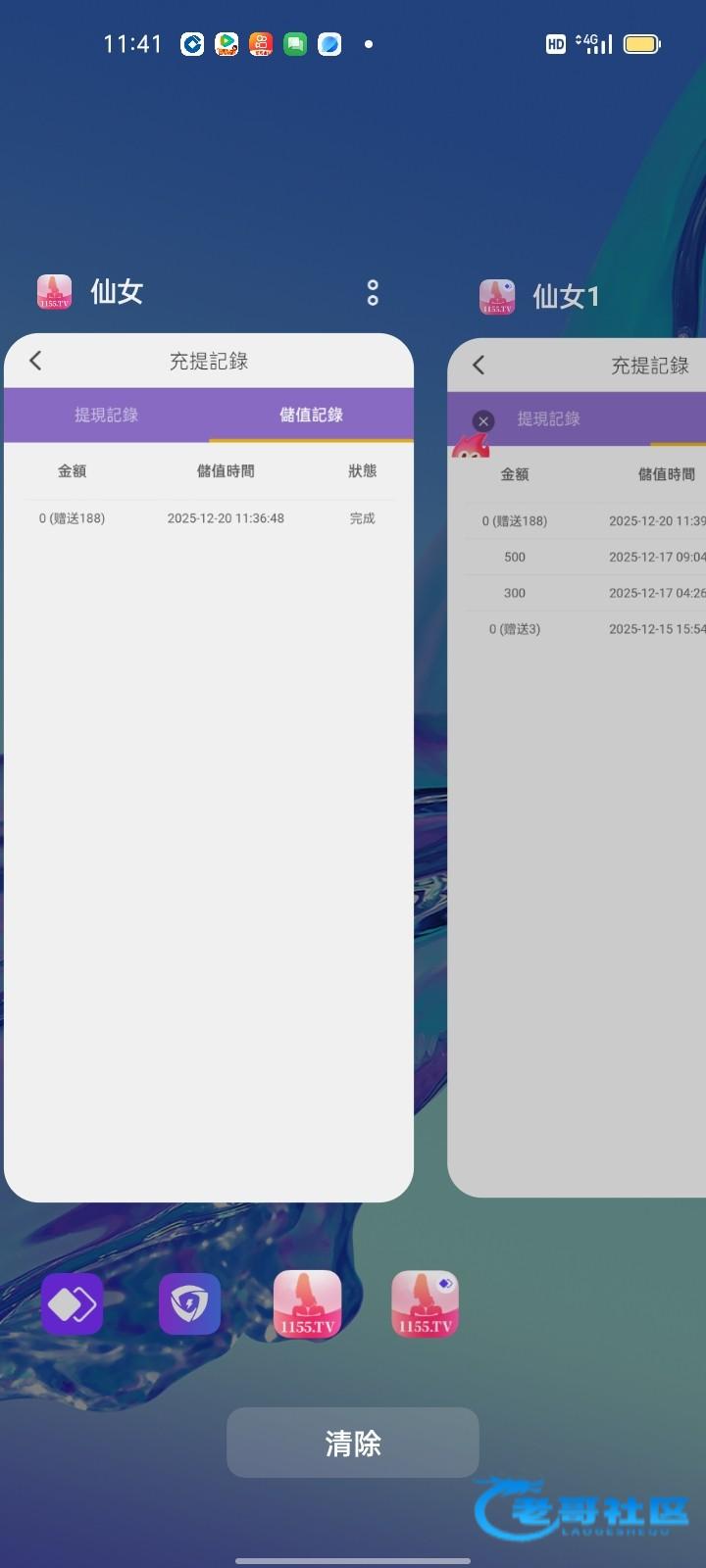Close the floating mascot with the X icon
Viewport: 706px width, 1568px height.
point(482,421)
